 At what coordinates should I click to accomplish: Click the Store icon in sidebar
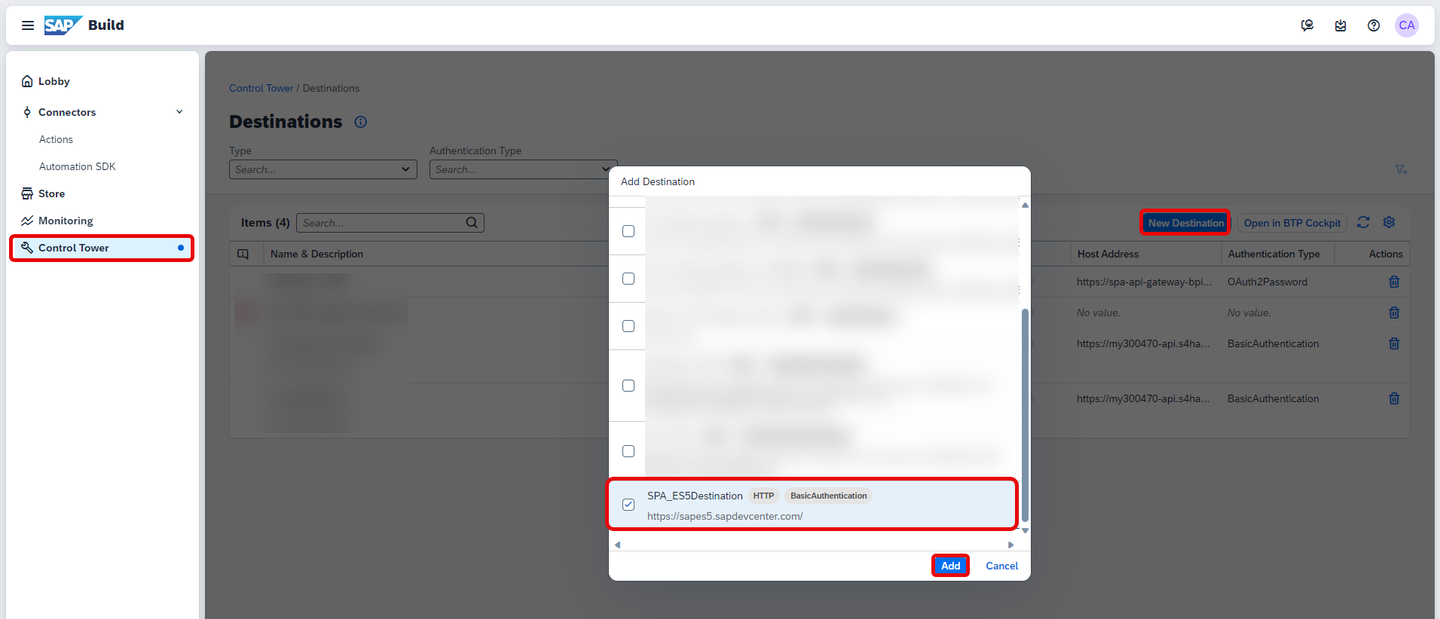point(28,193)
